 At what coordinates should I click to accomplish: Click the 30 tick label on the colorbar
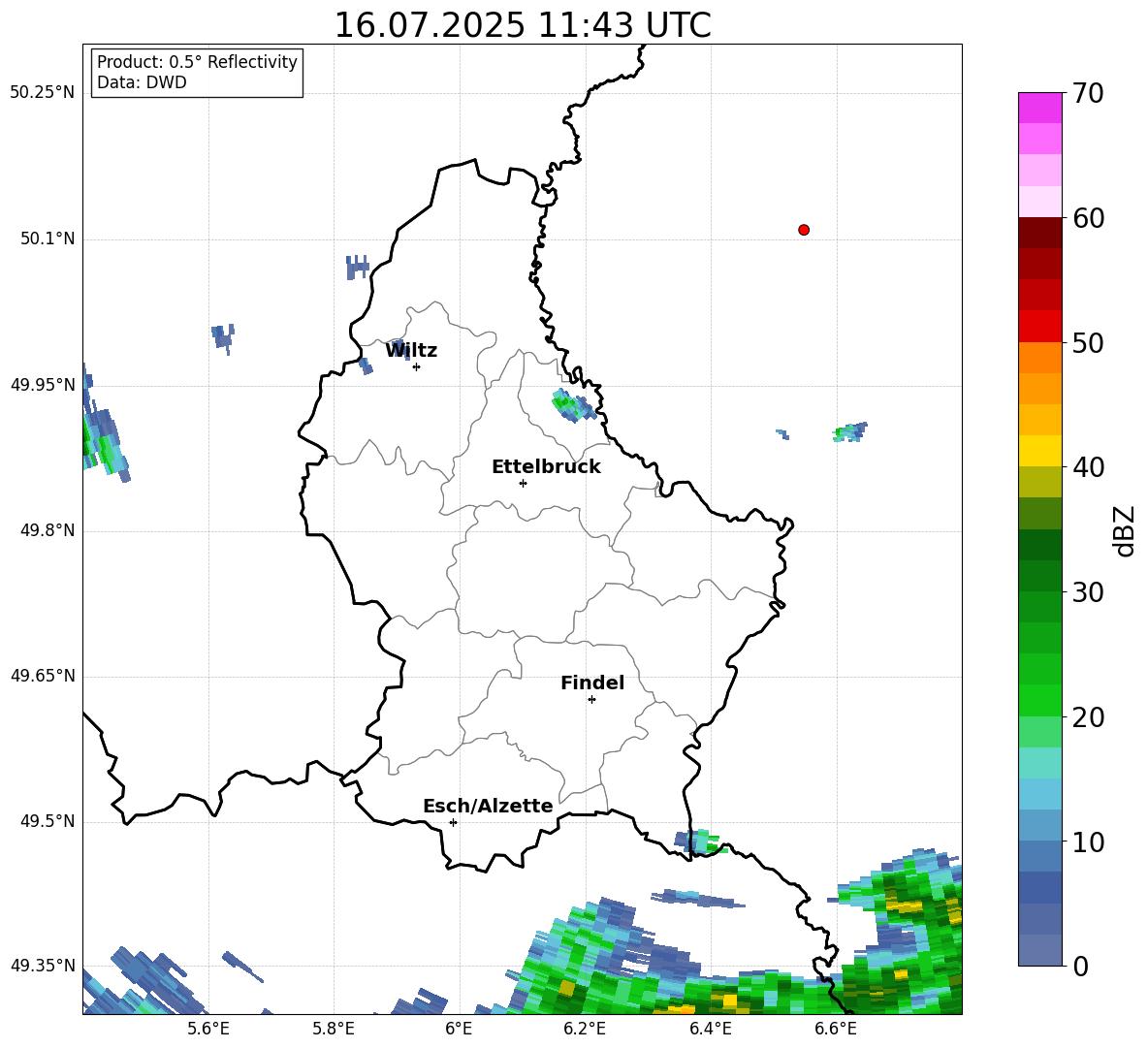1088,592
